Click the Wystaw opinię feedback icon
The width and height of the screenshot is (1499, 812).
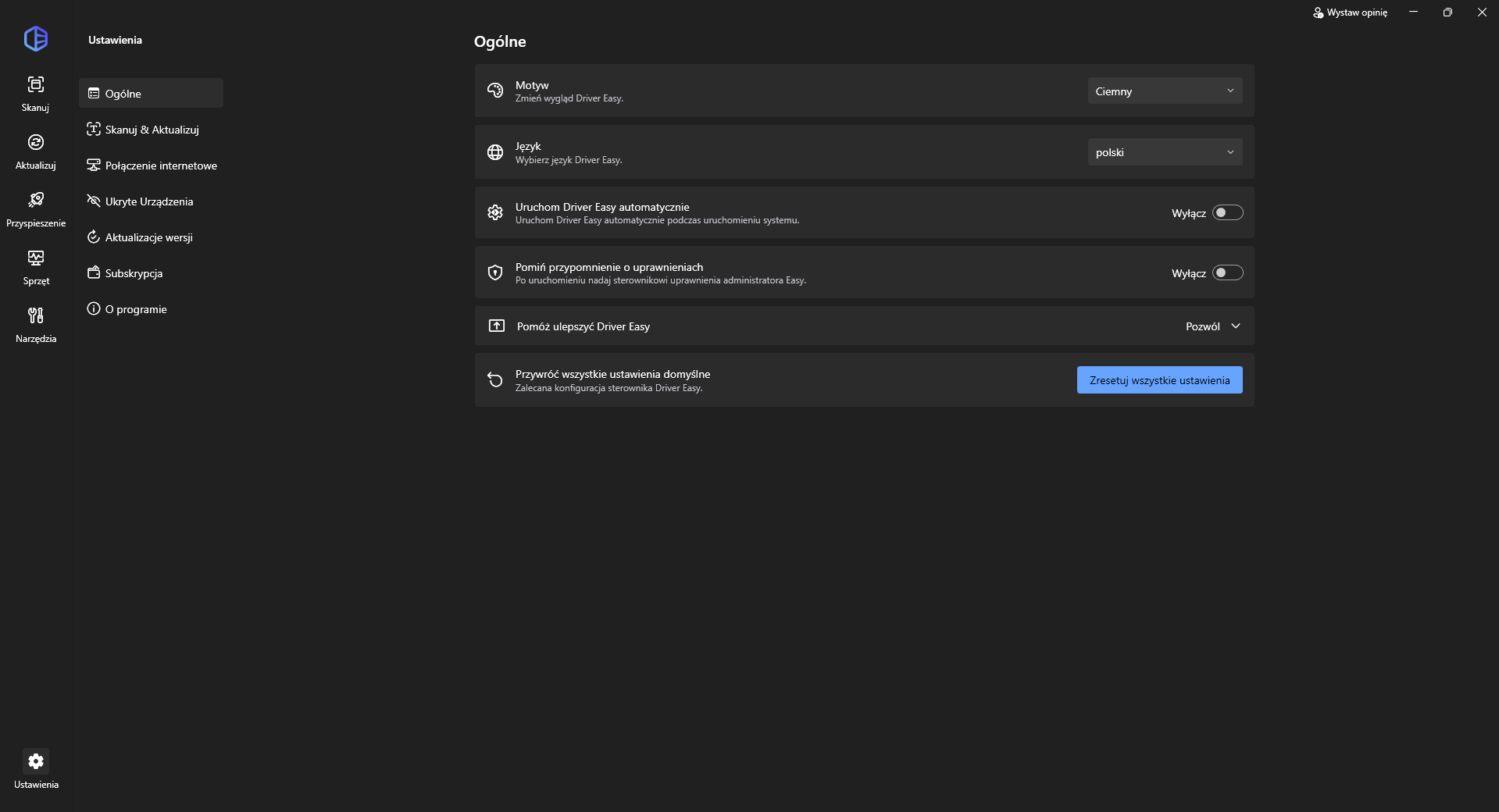point(1319,12)
